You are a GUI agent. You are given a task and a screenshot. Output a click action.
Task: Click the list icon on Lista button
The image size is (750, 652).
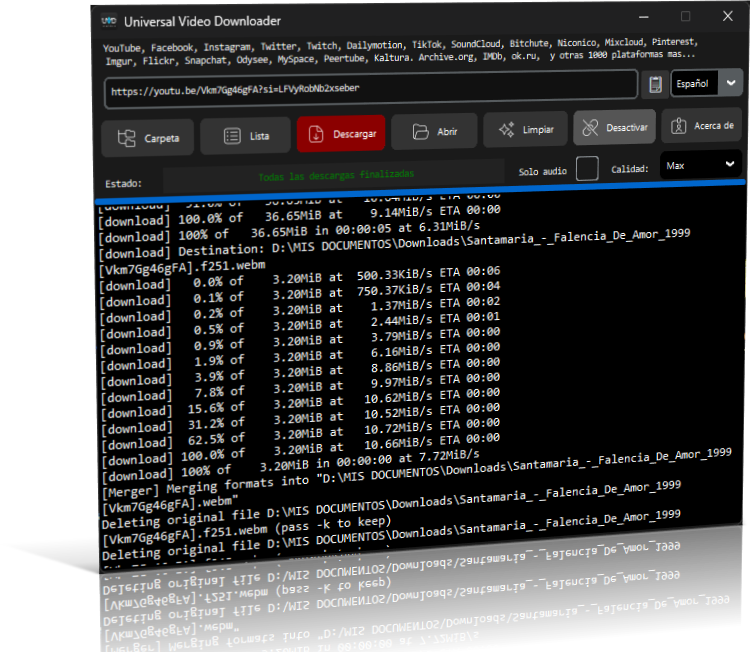coord(232,136)
